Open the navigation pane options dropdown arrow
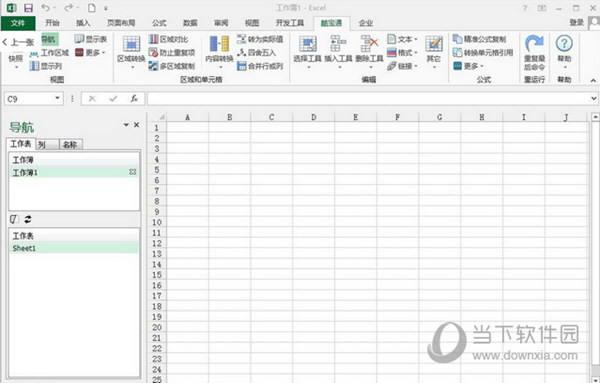Viewport: 600px width, 383px height. pyautogui.click(x=126, y=125)
